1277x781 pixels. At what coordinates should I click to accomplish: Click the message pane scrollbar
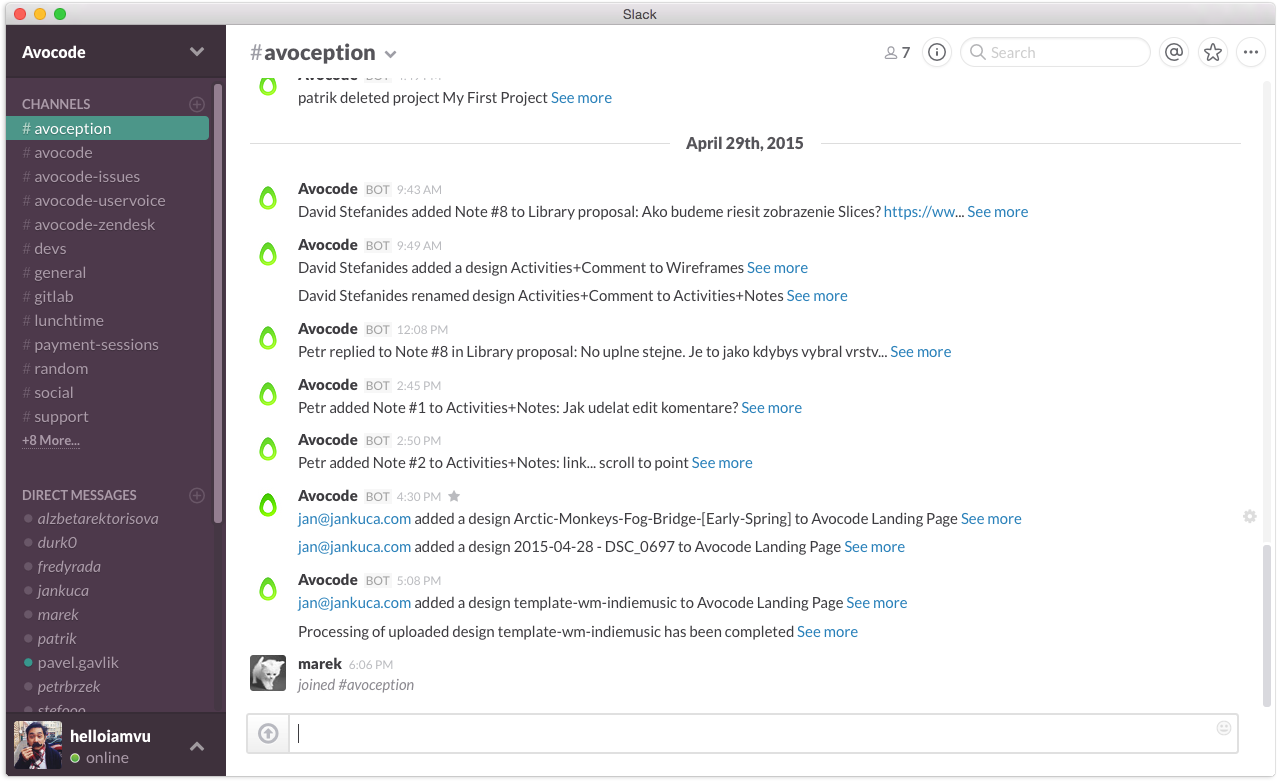click(1267, 625)
